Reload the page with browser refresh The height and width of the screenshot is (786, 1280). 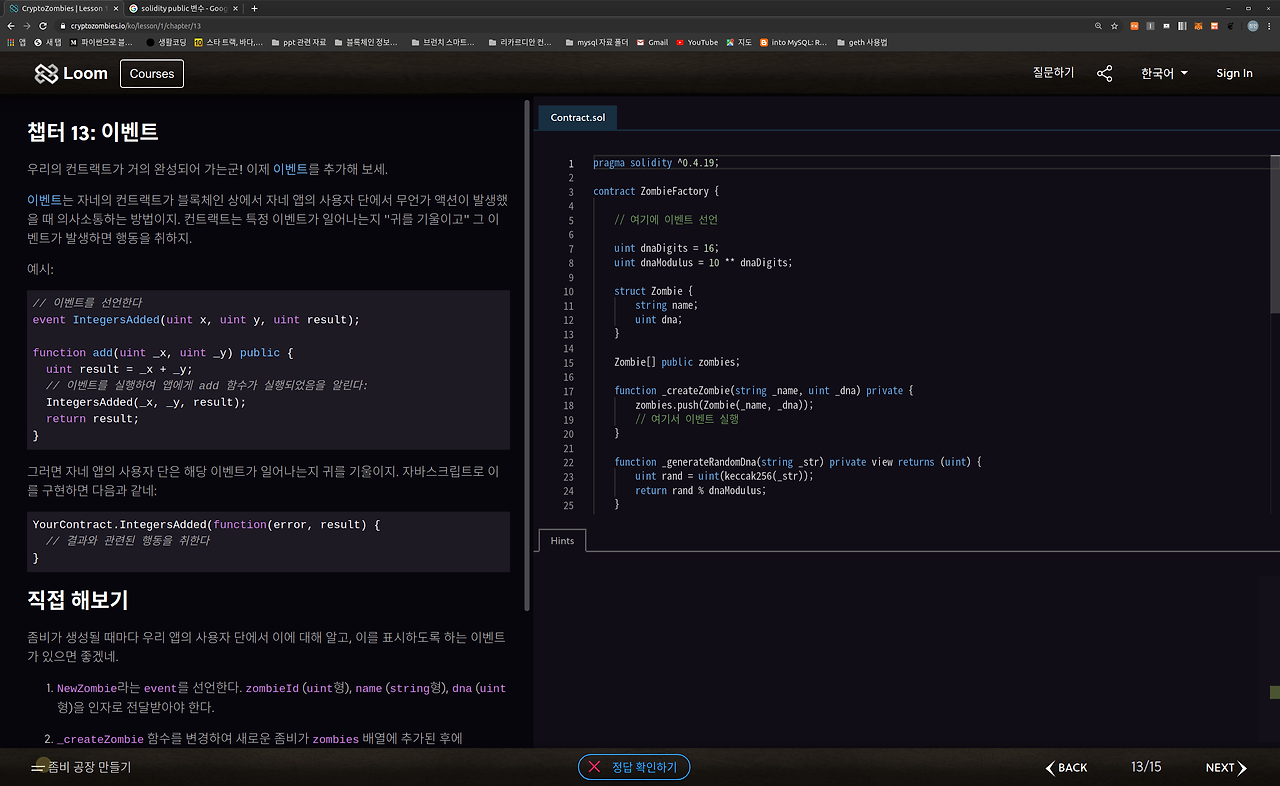tap(43, 25)
